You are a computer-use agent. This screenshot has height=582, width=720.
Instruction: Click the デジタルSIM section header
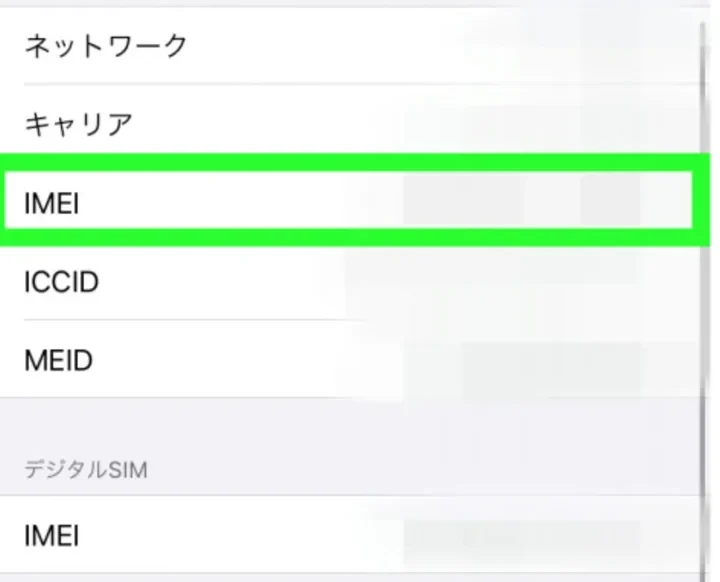[85, 469]
